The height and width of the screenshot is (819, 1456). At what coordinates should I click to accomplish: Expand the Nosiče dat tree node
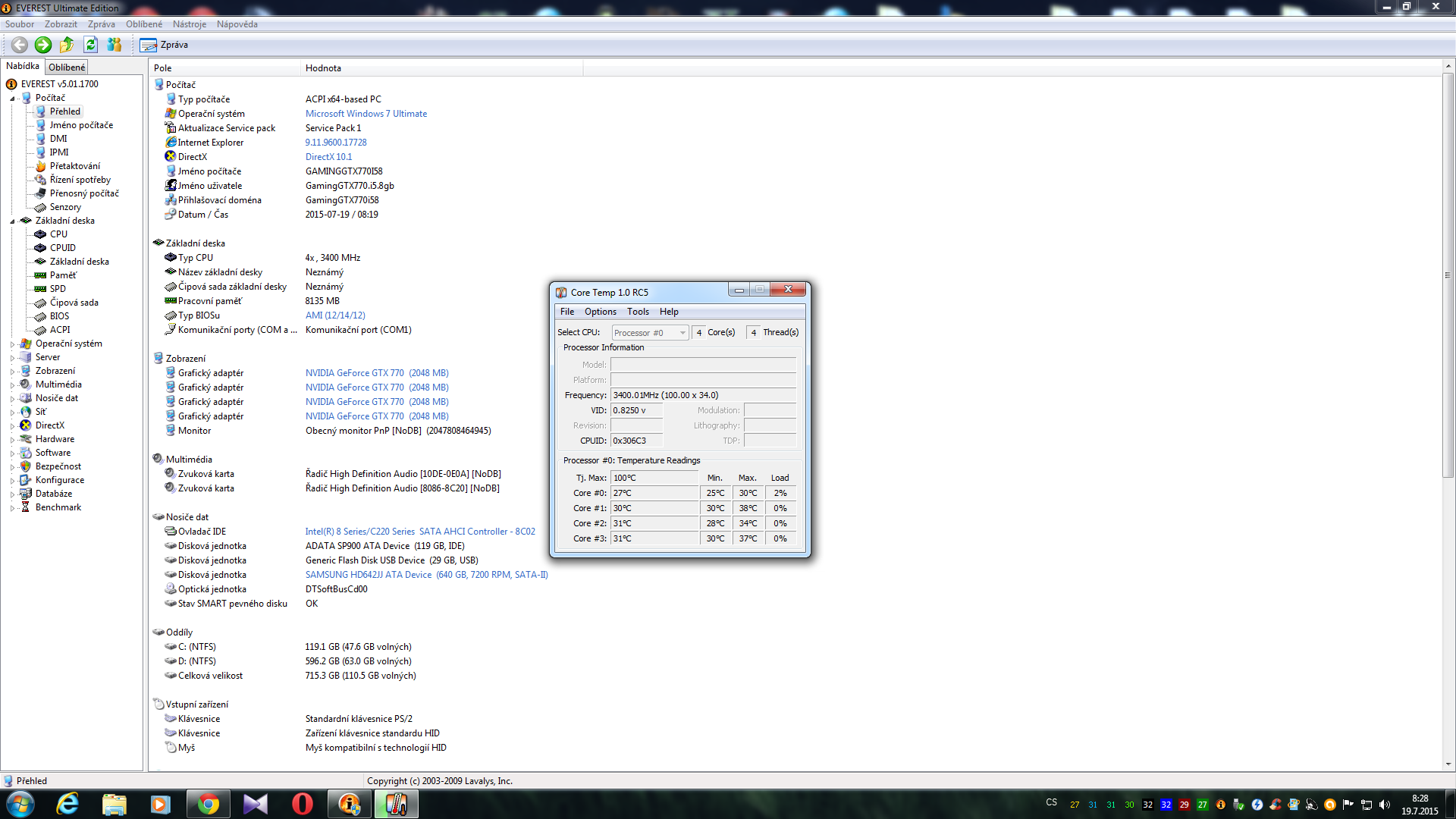[12, 399]
